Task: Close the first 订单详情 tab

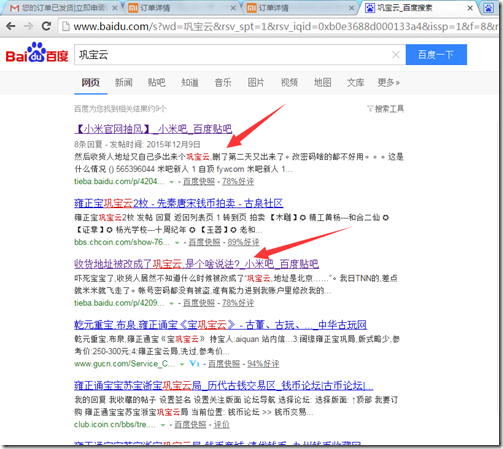Action: click(x=233, y=8)
